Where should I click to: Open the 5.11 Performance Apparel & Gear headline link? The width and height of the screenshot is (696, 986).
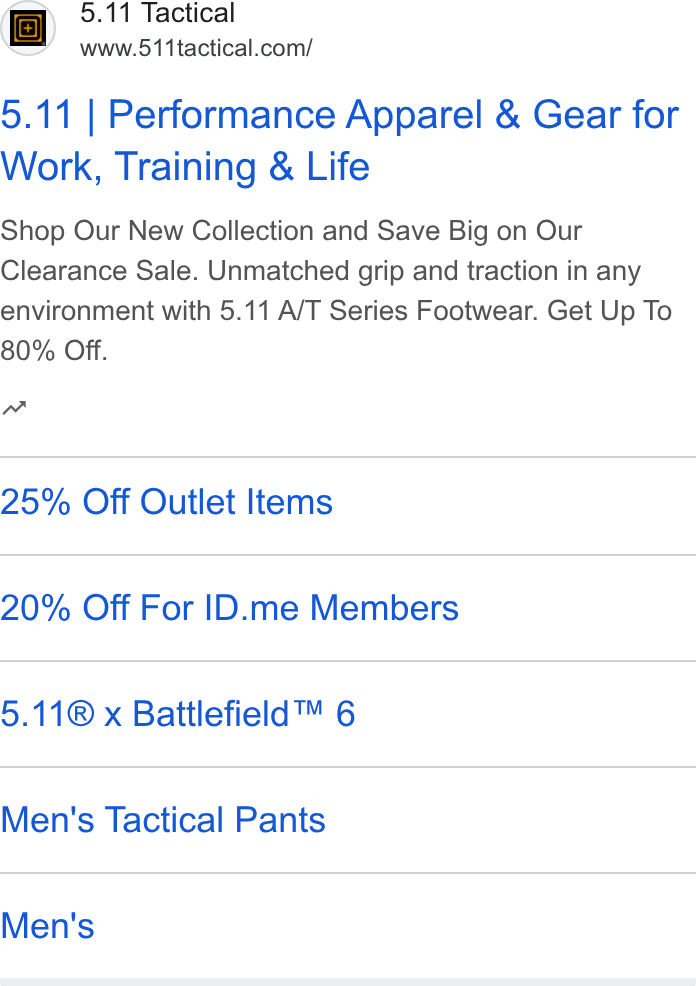pyautogui.click(x=340, y=140)
